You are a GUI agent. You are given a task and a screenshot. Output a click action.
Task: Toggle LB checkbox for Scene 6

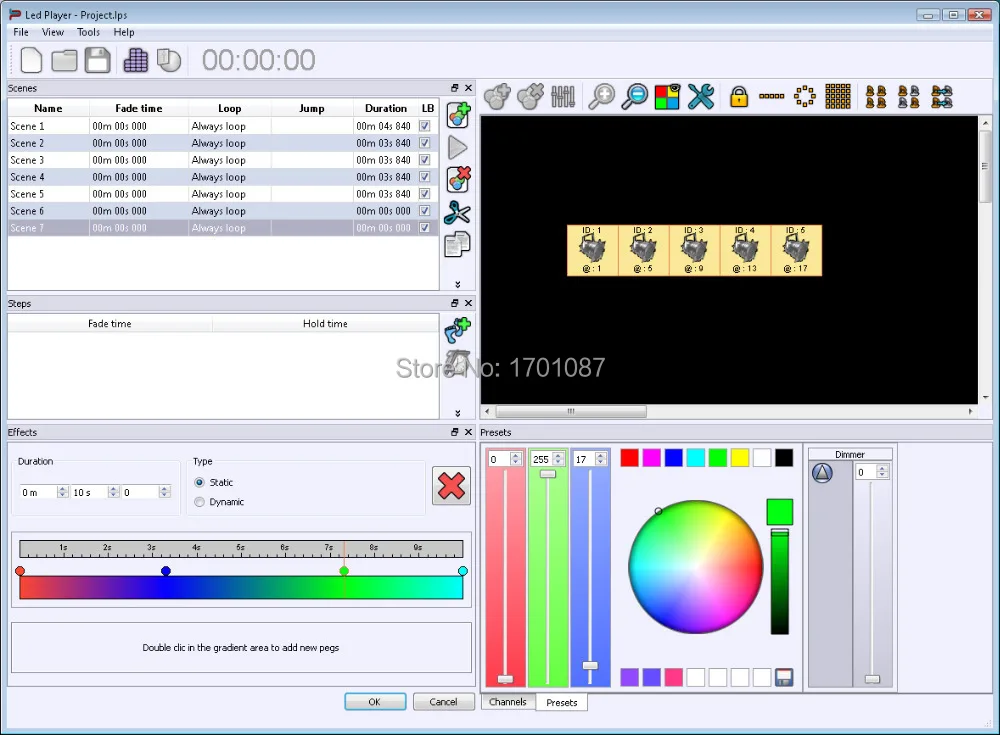point(425,211)
